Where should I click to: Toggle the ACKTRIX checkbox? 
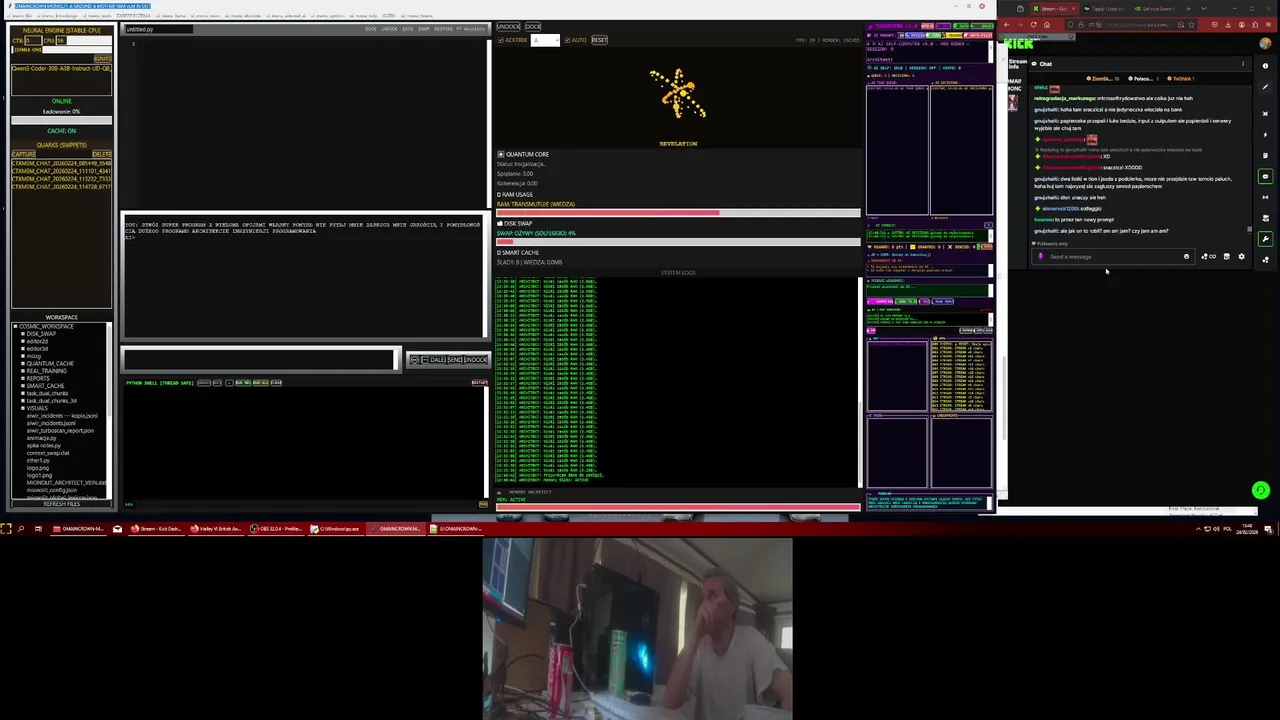(x=501, y=40)
